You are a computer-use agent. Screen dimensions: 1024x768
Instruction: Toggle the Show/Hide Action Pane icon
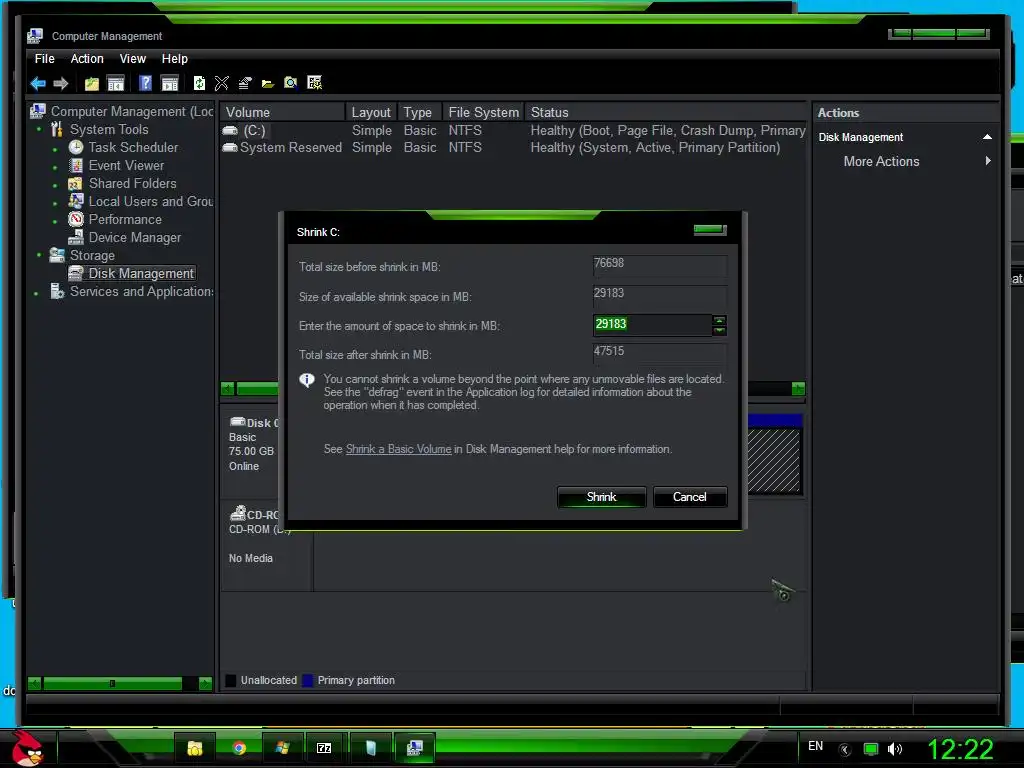[170, 83]
